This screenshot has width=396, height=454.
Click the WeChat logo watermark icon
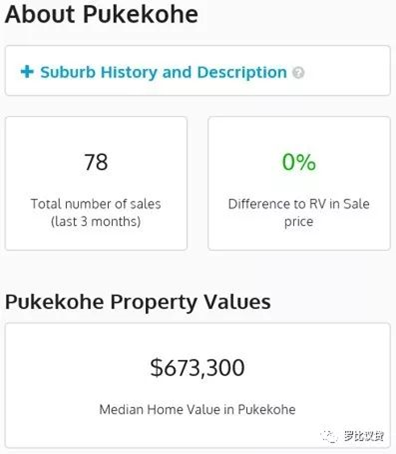pos(329,436)
